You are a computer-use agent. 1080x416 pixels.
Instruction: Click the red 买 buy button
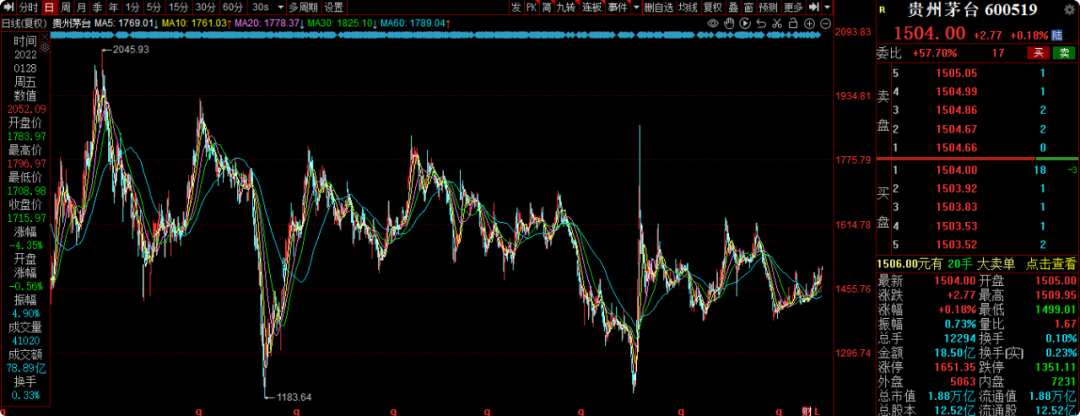point(1041,52)
